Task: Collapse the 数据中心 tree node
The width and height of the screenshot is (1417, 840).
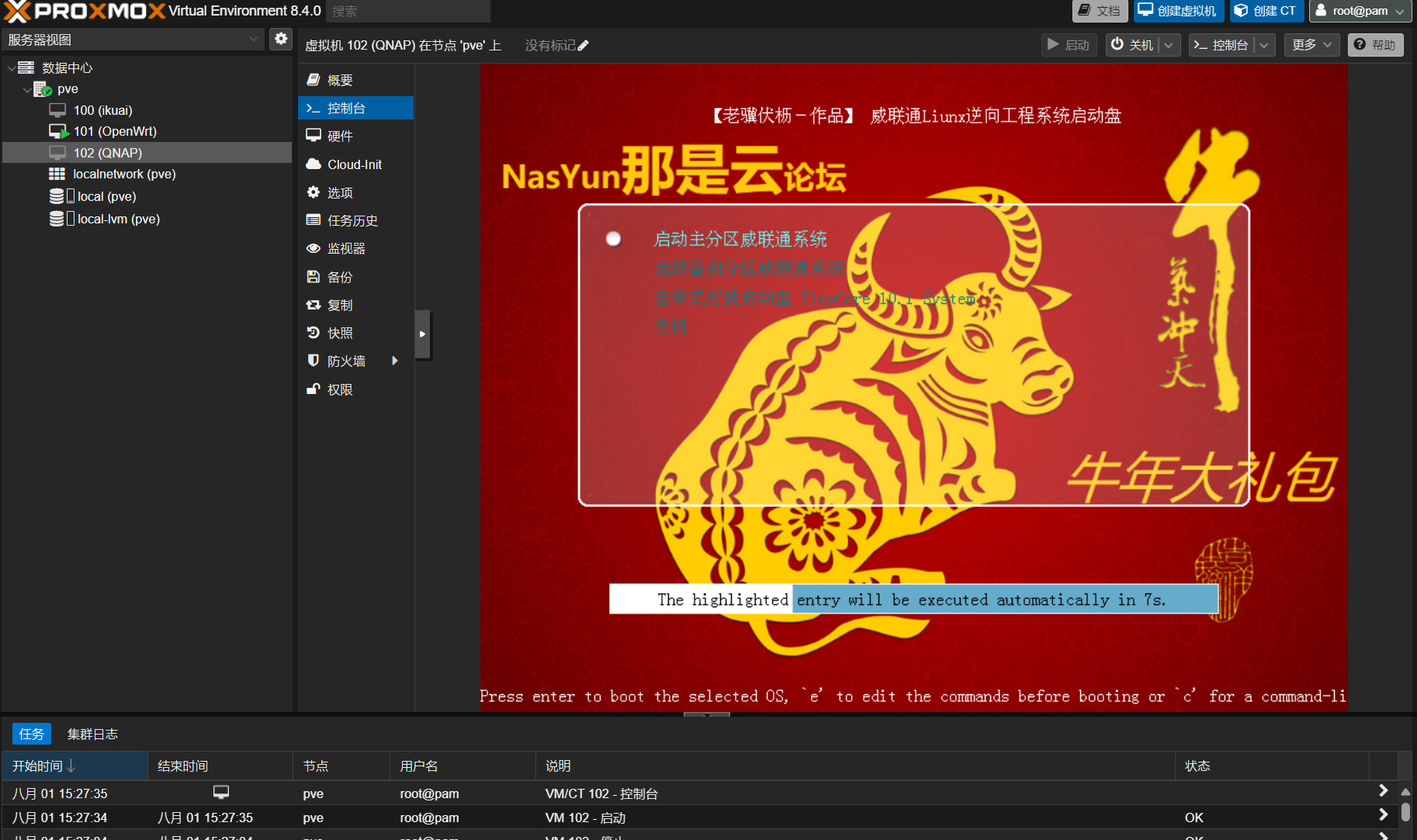Action: (10, 68)
